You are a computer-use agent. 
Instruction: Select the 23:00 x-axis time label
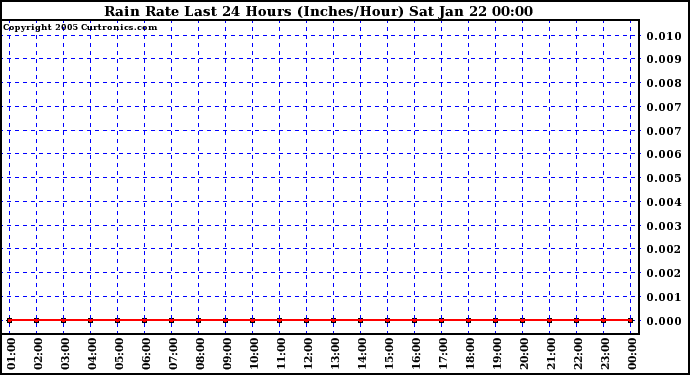click(606, 354)
